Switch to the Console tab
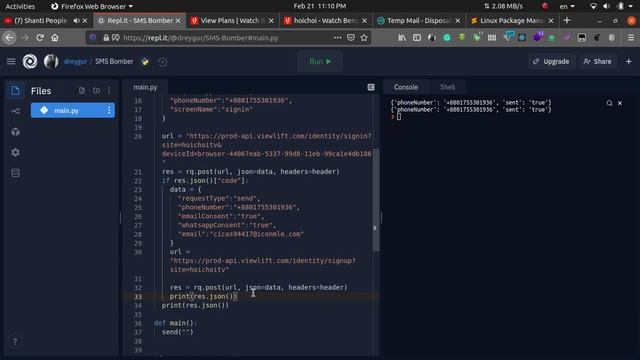This screenshot has height=360, width=640. coord(406,87)
